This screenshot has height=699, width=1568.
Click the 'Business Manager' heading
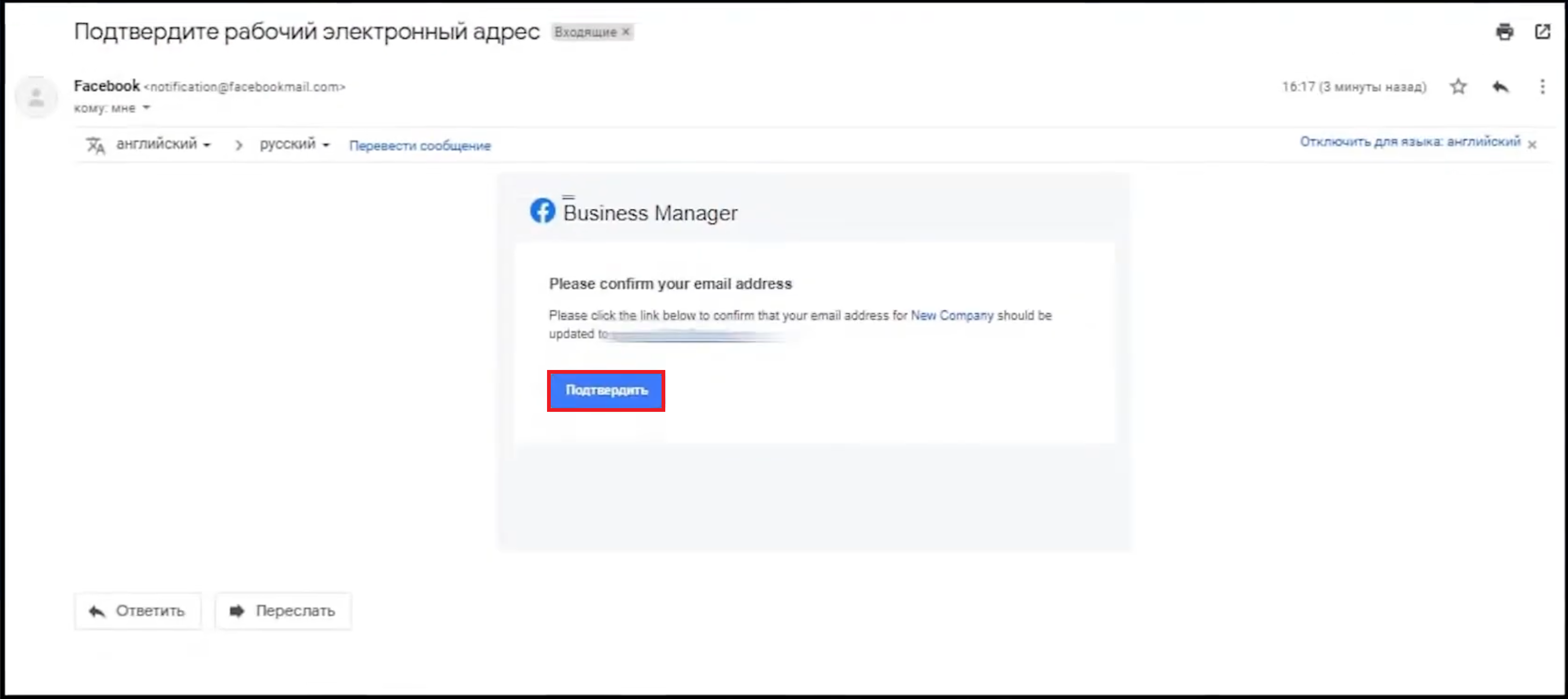650,213
